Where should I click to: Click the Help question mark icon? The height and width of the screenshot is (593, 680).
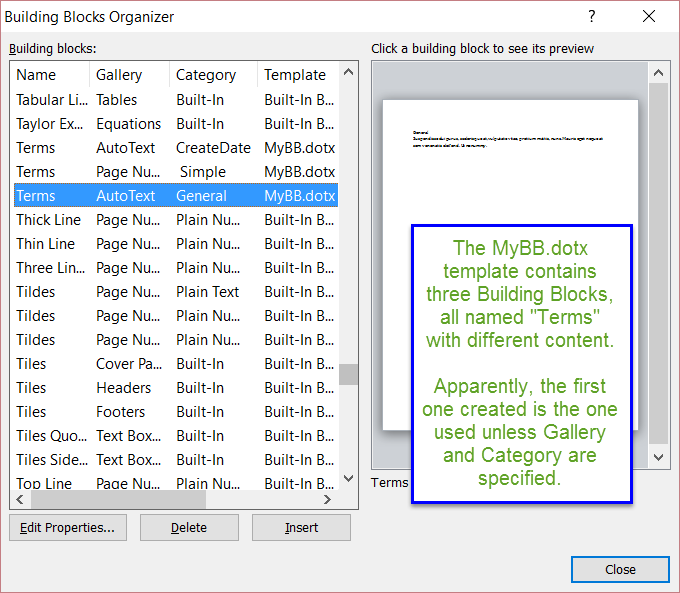coord(592,16)
